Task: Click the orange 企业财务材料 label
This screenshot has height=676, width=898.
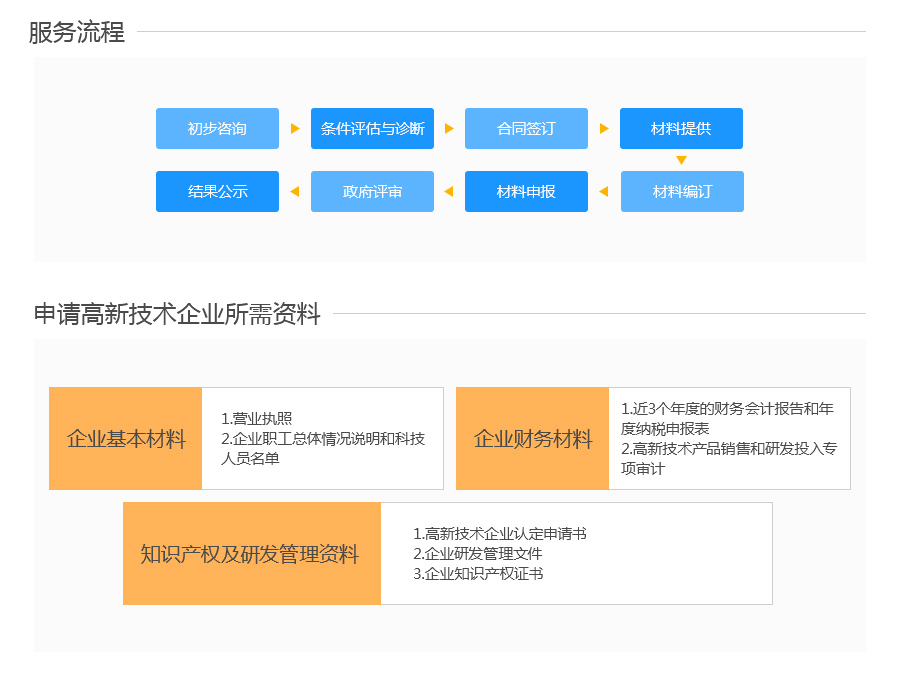Action: click(532, 439)
